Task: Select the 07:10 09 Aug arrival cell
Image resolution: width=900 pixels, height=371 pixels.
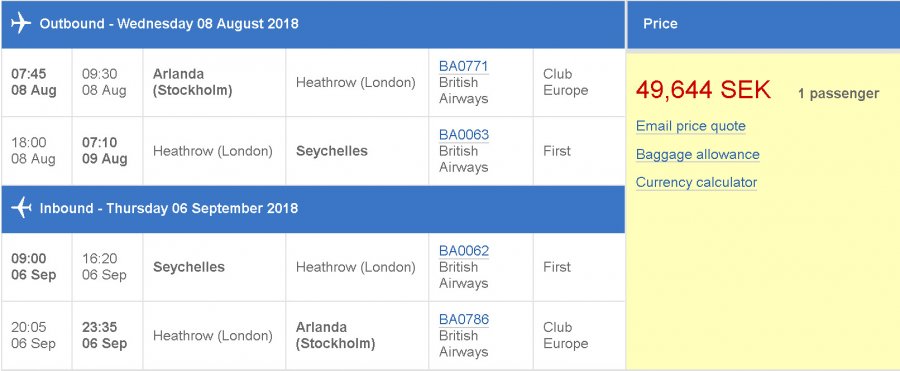Action: click(x=107, y=151)
